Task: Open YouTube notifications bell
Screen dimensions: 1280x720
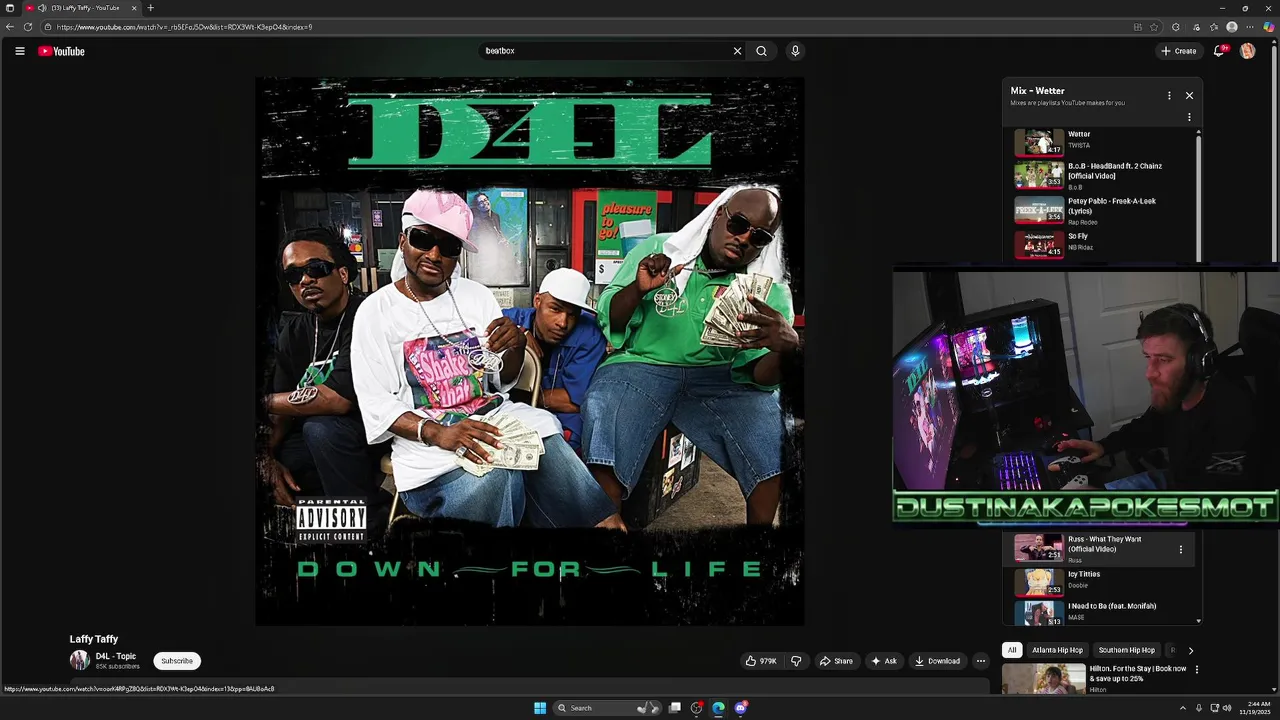Action: 1219,51
